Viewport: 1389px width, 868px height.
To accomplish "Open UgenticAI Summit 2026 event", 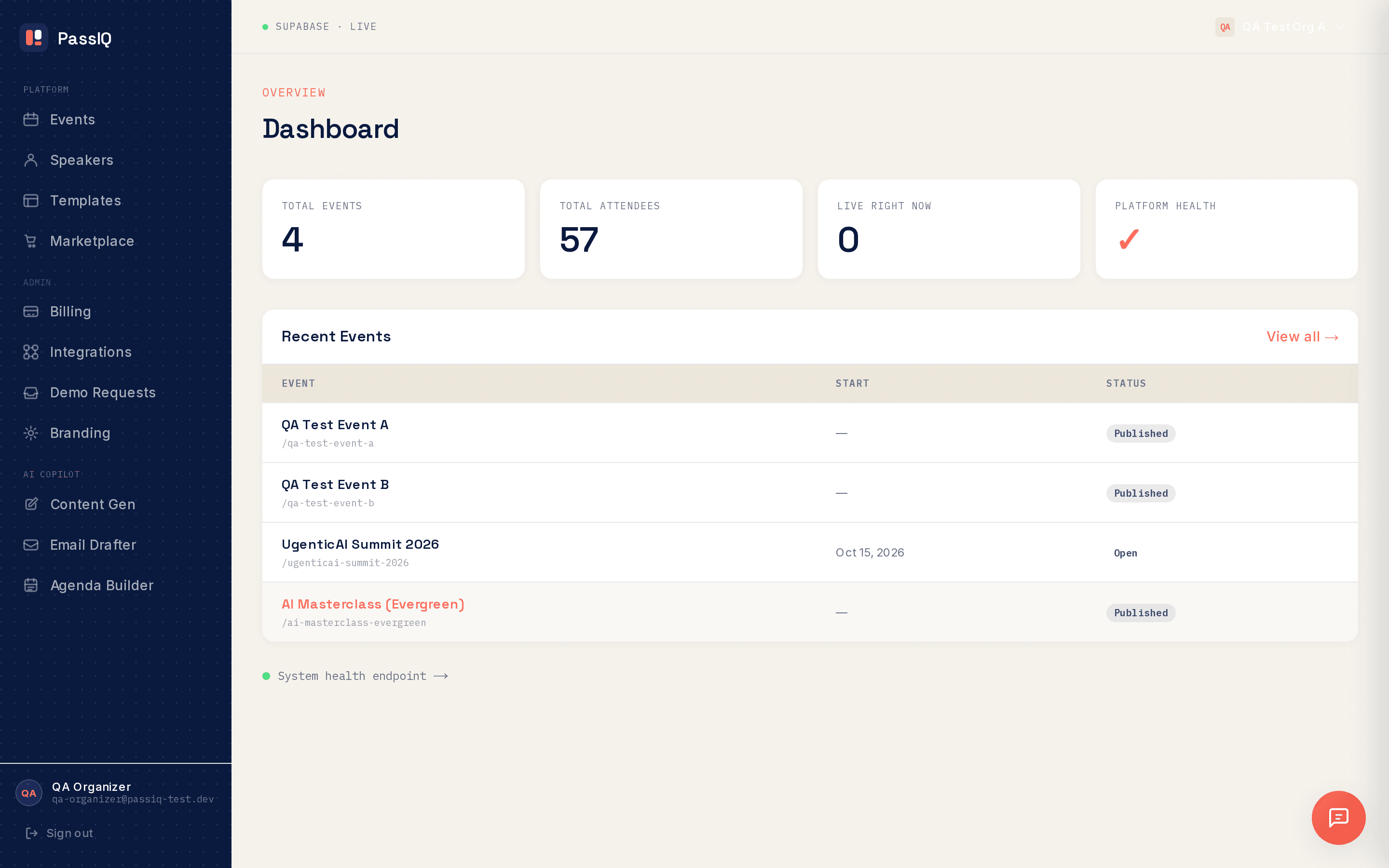I will (x=360, y=544).
